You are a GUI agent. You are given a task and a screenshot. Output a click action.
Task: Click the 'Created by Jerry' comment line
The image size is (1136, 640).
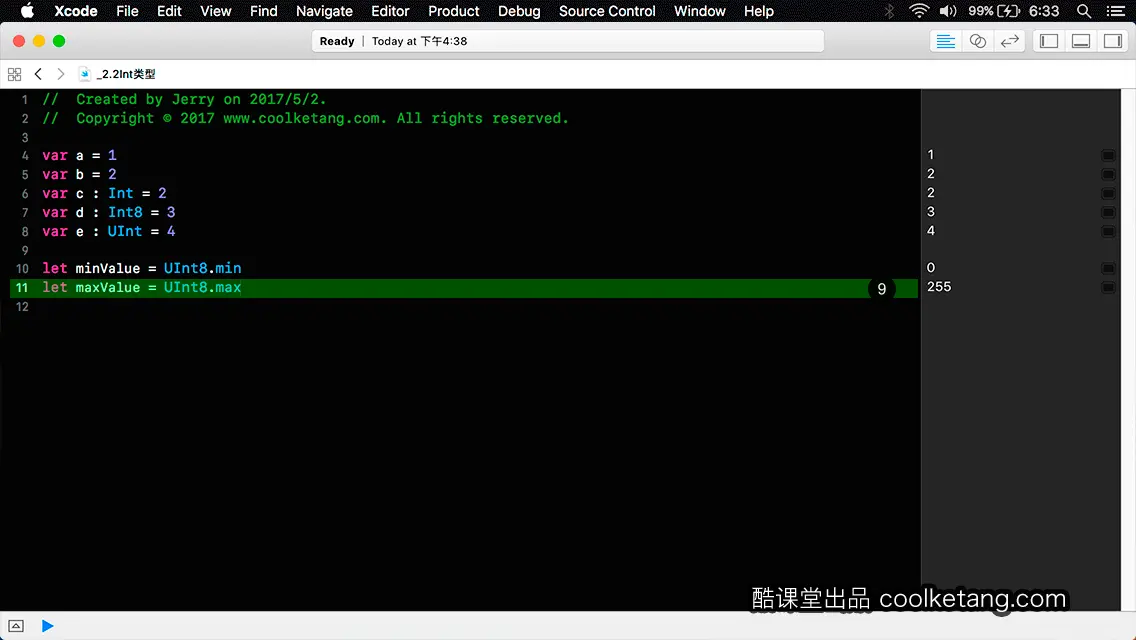pos(184,99)
